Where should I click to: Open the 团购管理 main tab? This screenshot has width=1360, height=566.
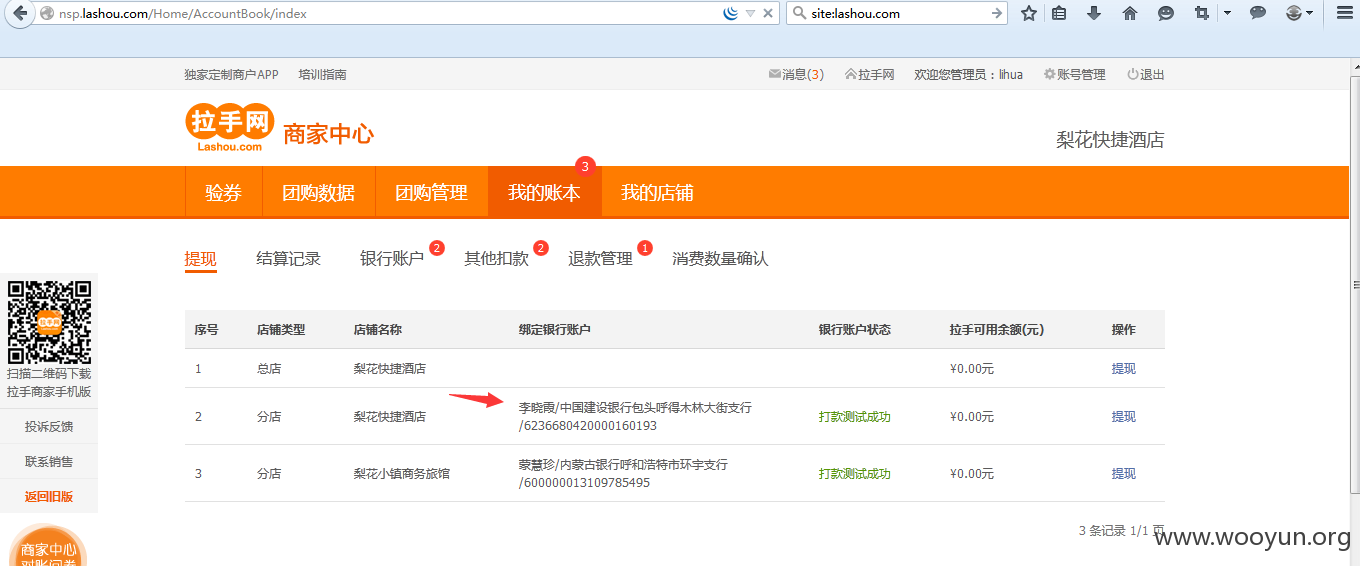point(431,193)
